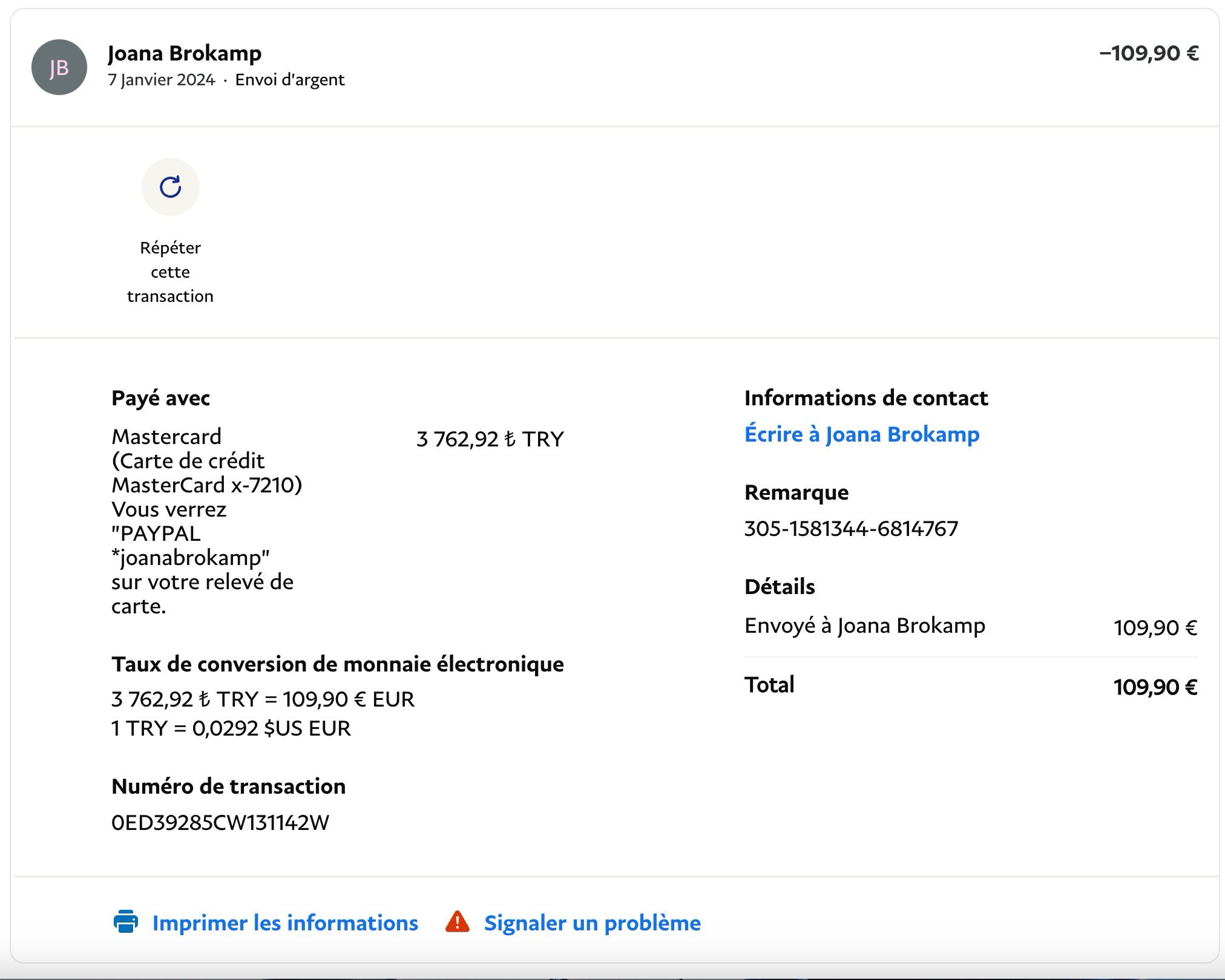Click Joana Brokamp name in header
This screenshot has height=980, width=1225.
click(x=185, y=53)
